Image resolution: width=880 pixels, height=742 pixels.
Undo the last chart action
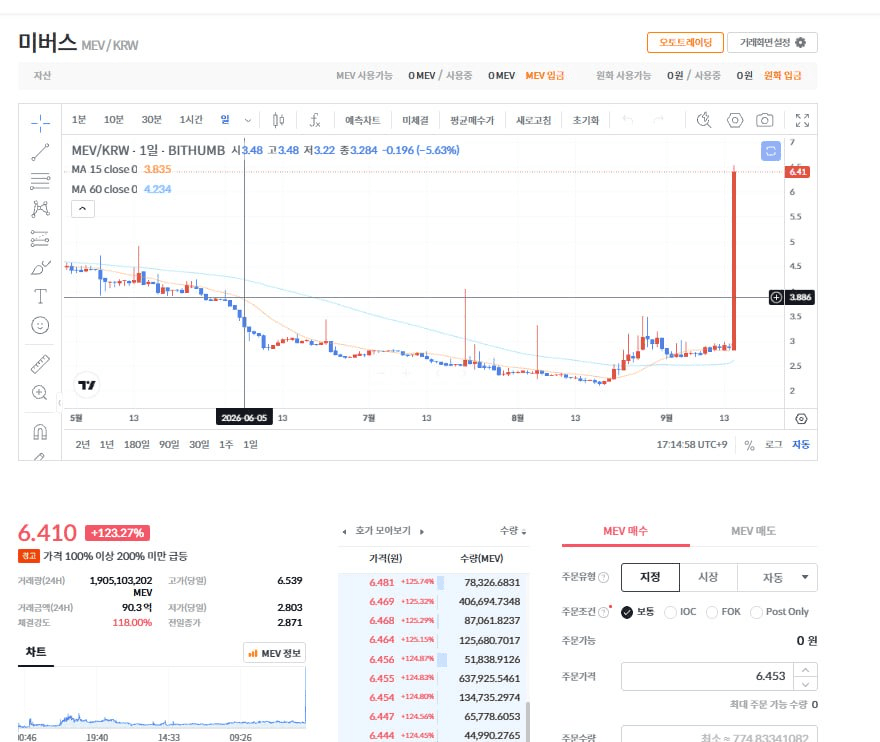(x=628, y=120)
